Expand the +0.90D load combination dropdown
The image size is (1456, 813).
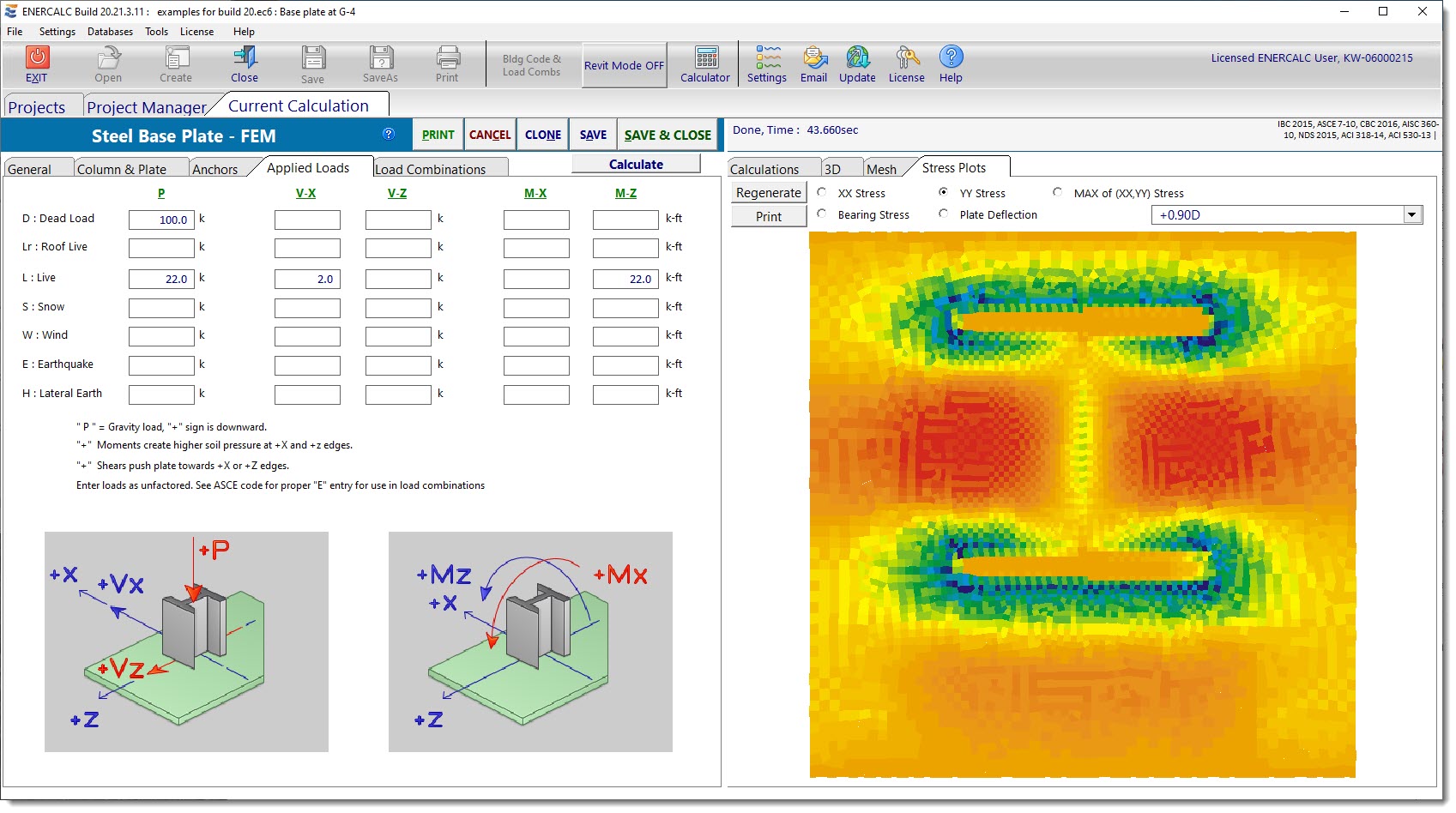1412,215
